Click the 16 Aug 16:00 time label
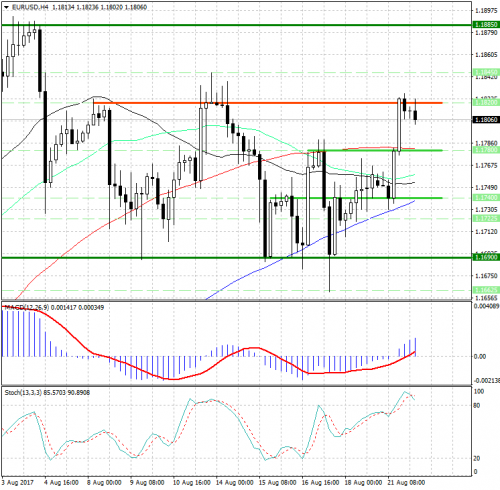500x490 pixels. point(320,483)
